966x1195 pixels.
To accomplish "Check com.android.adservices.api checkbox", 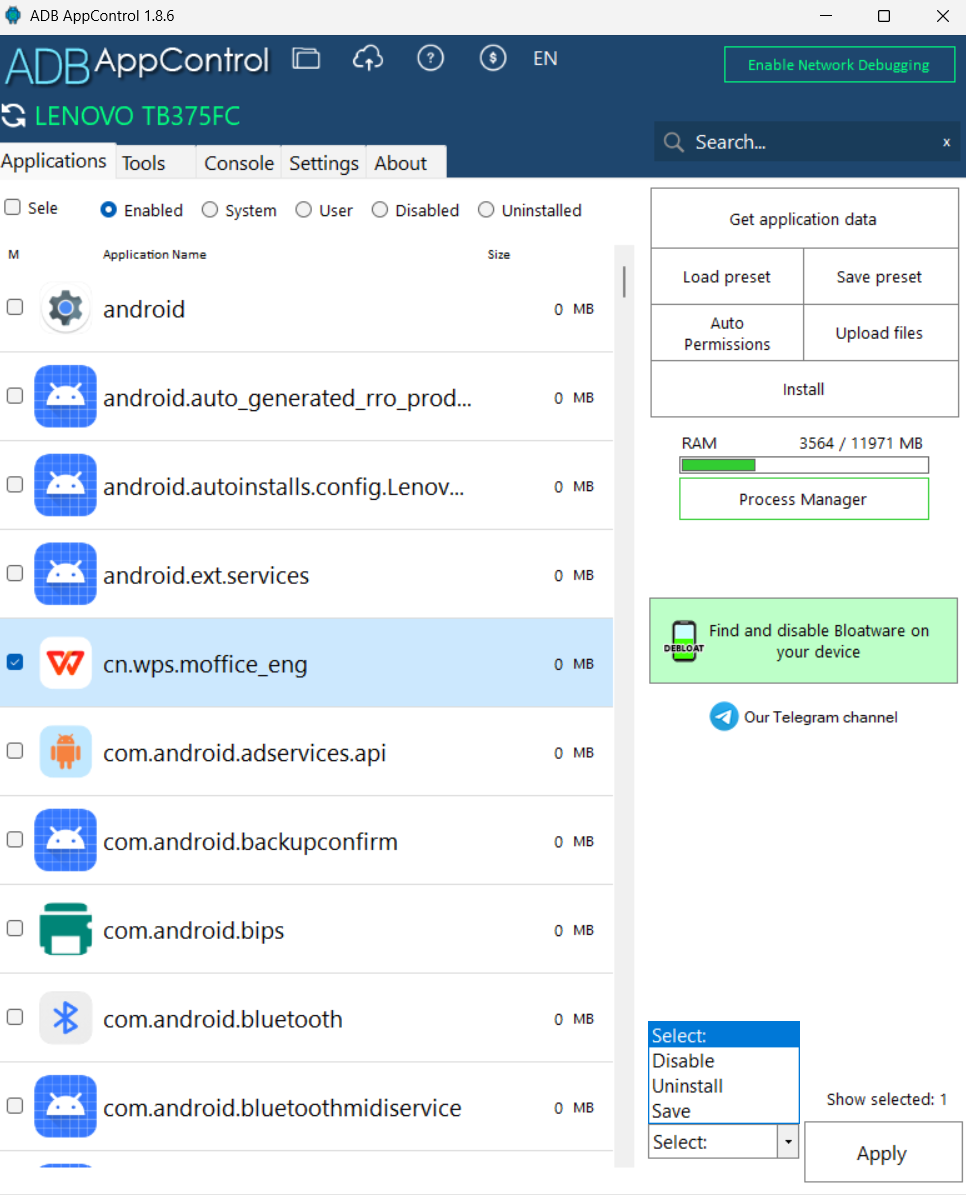I will [x=14, y=751].
